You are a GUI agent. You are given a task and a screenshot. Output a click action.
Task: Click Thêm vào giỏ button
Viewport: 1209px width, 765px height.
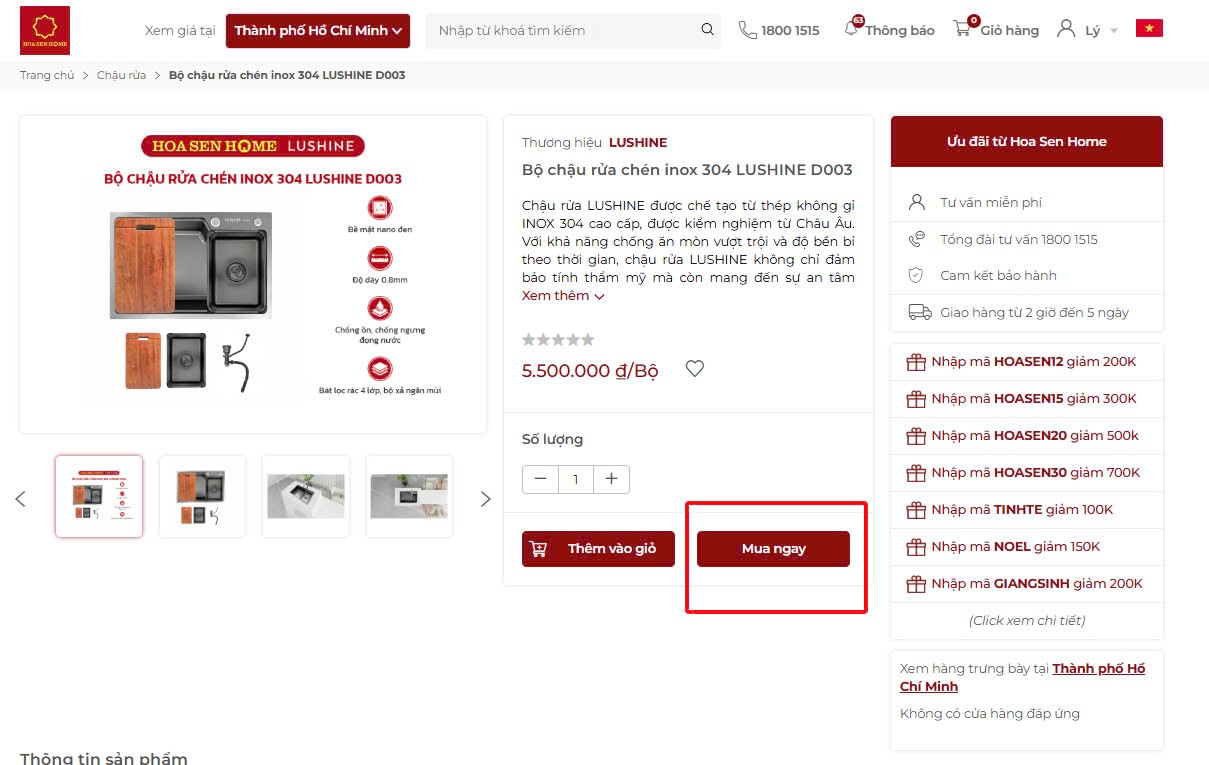point(598,549)
